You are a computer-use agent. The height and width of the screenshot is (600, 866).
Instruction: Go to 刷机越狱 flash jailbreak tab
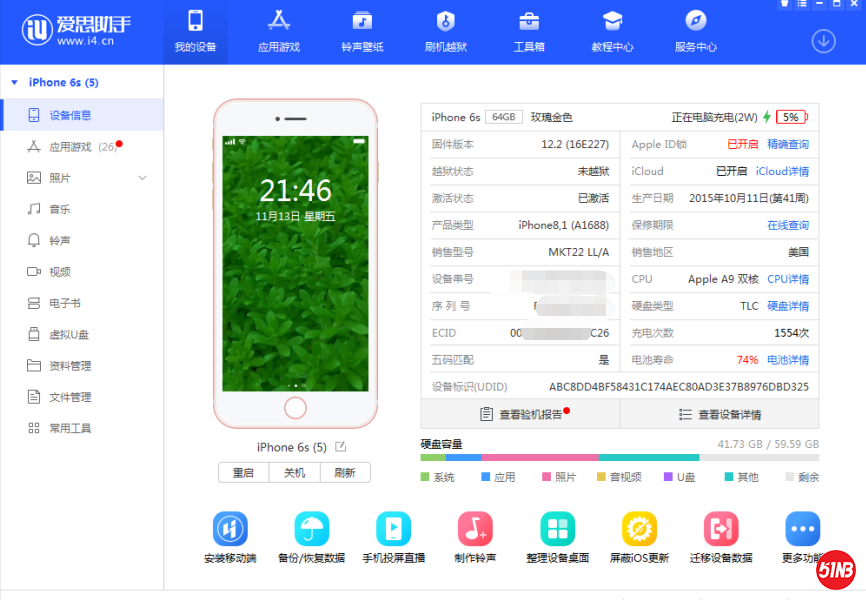coord(446,32)
